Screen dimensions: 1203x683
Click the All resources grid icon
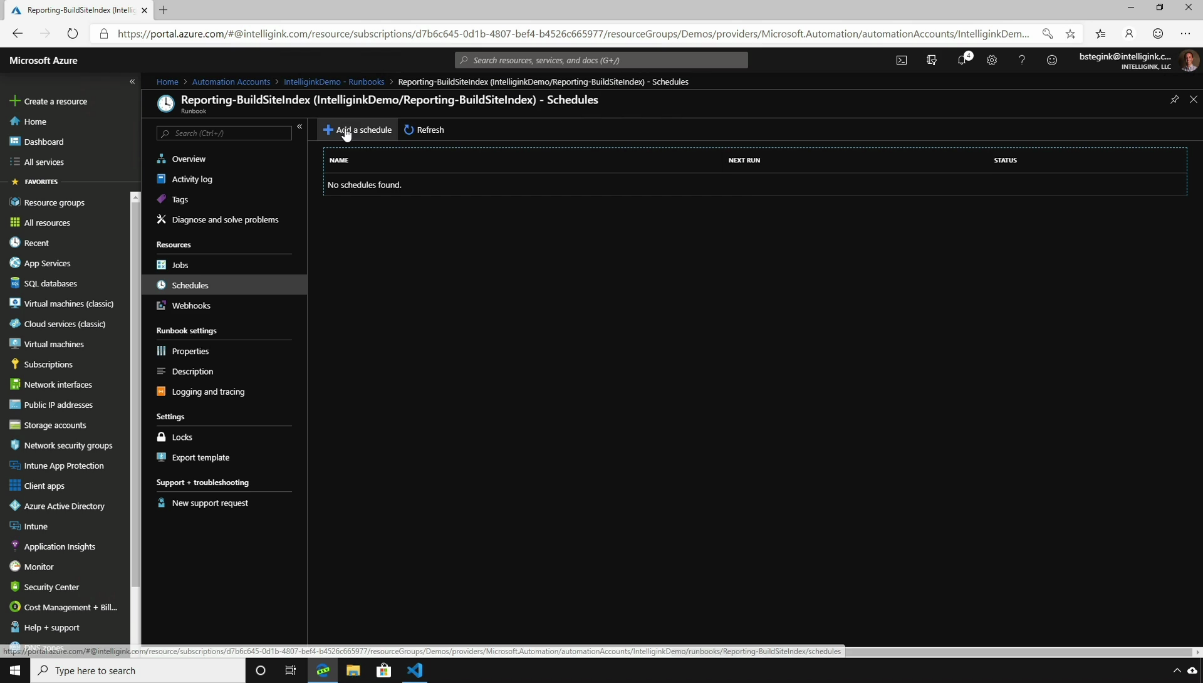point(15,222)
